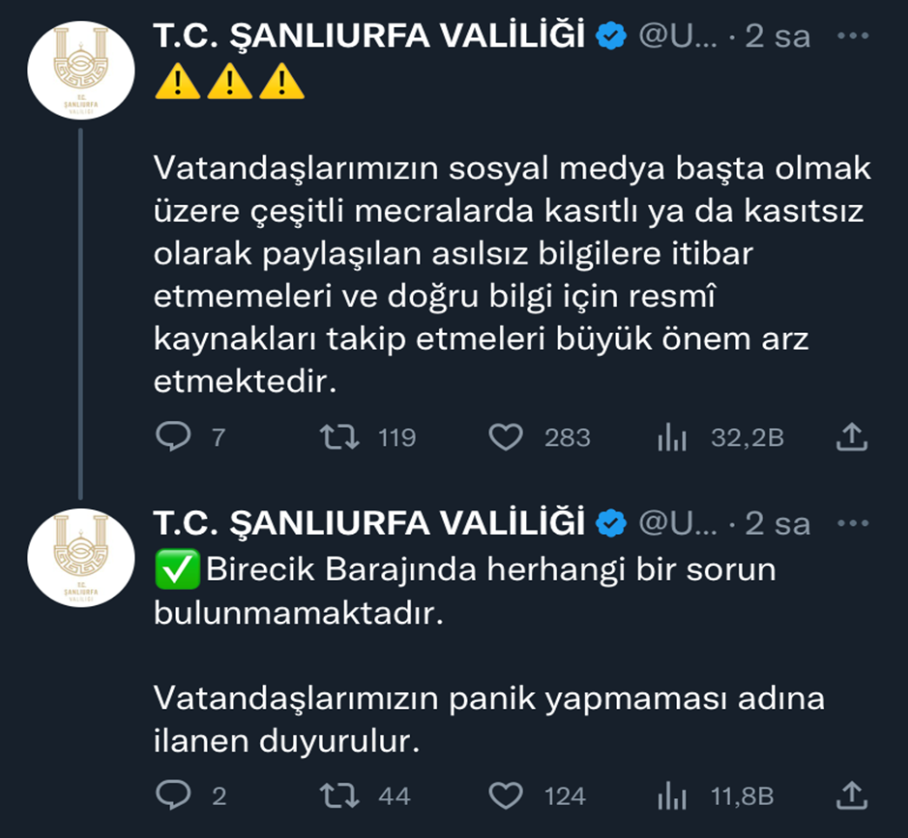
Task: Share the first tweet about official sources
Action: (x=849, y=437)
